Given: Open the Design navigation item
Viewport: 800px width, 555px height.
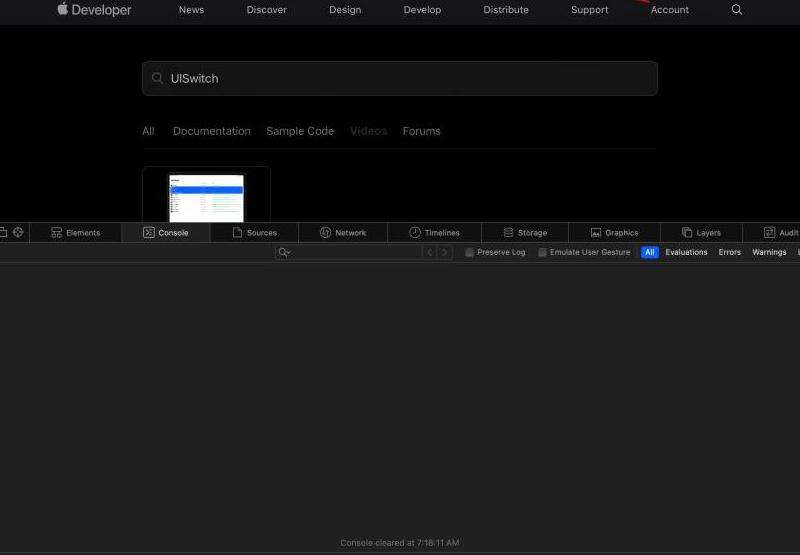Looking at the screenshot, I should pyautogui.click(x=345, y=10).
